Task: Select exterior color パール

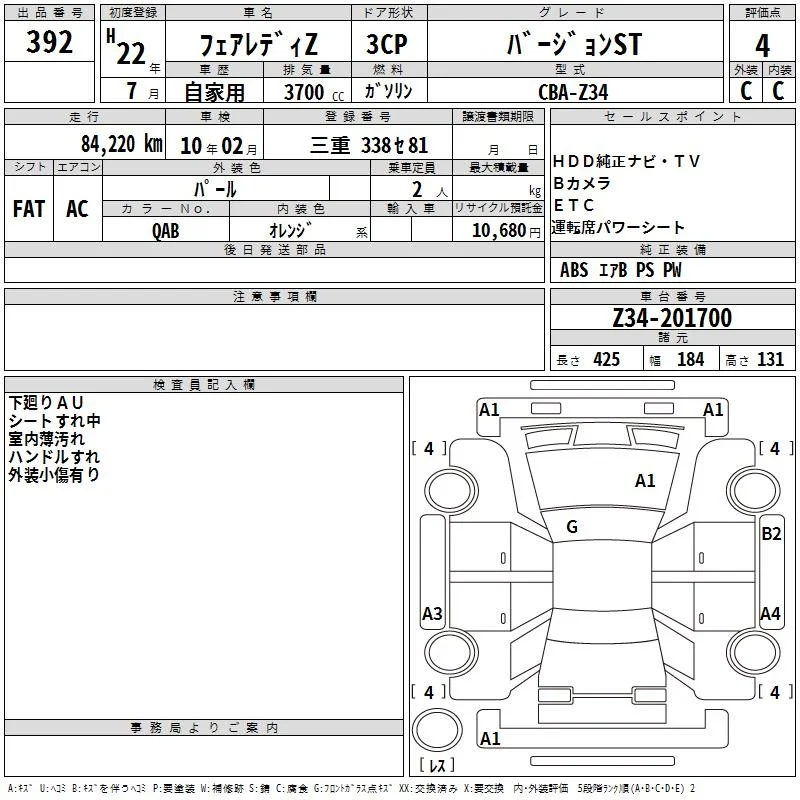Action: 215,190
